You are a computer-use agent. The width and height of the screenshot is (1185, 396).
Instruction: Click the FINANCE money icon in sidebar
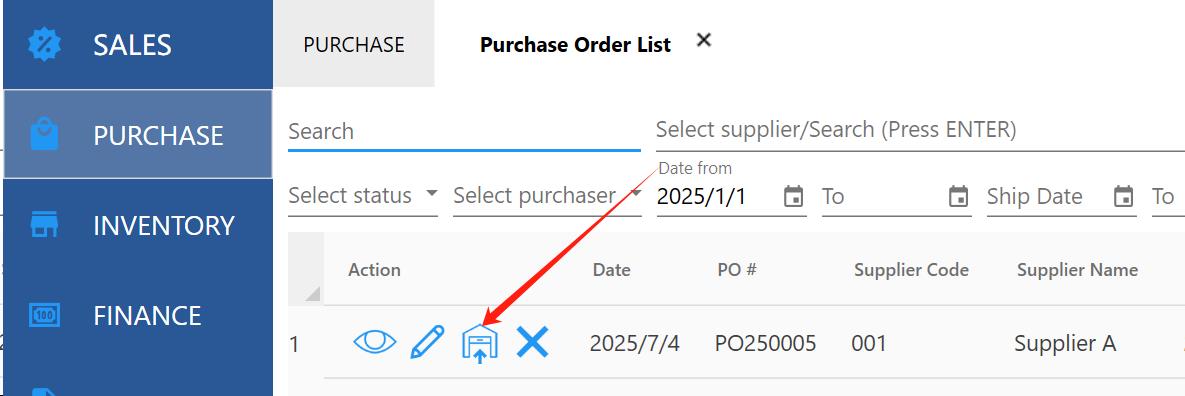tap(44, 315)
